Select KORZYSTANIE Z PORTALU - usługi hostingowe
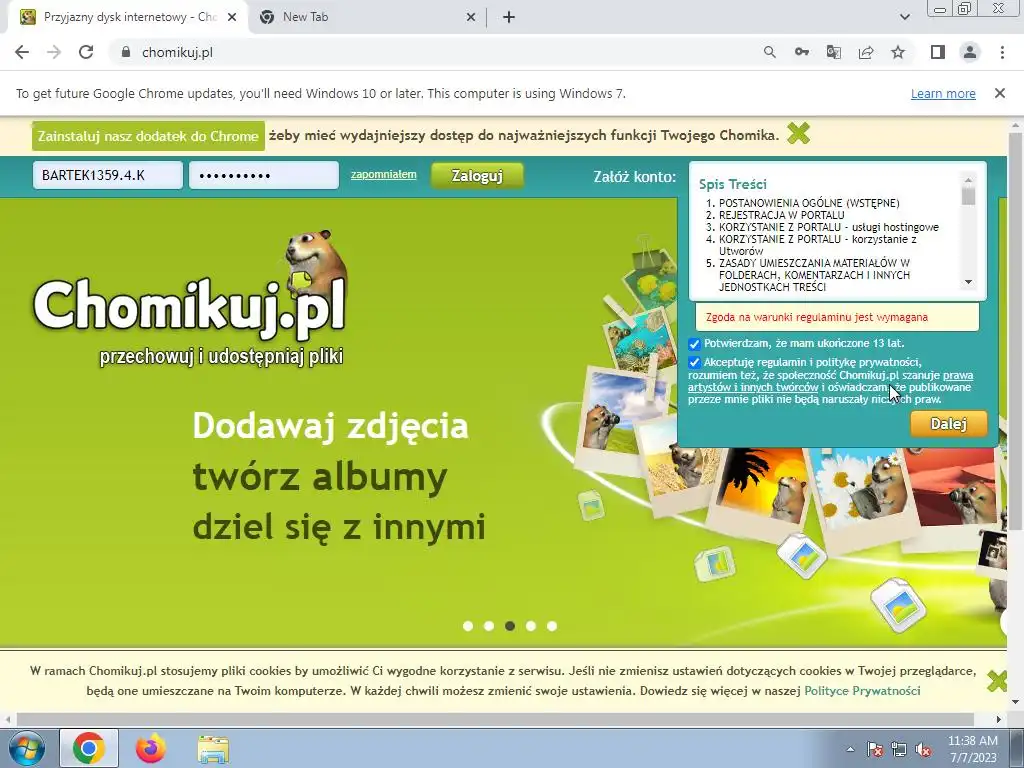 pos(829,227)
